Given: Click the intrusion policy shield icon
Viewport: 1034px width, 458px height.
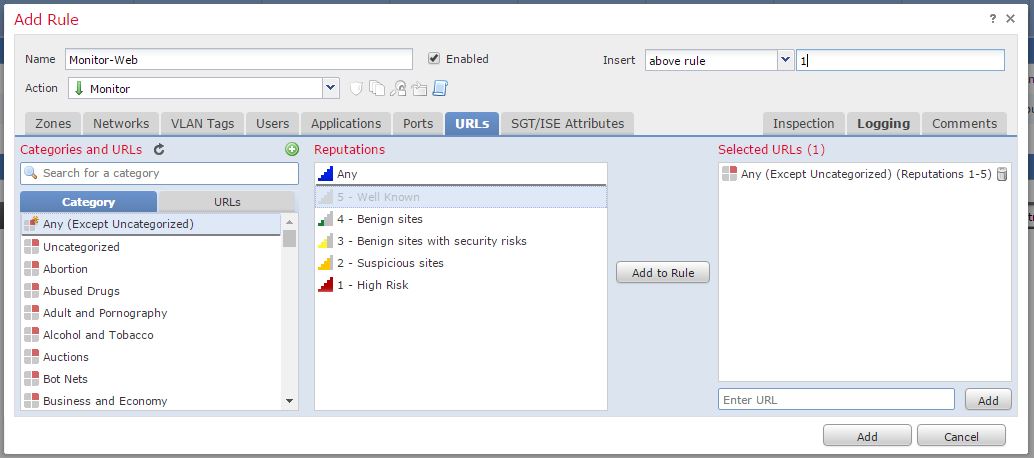Looking at the screenshot, I should click(x=356, y=88).
